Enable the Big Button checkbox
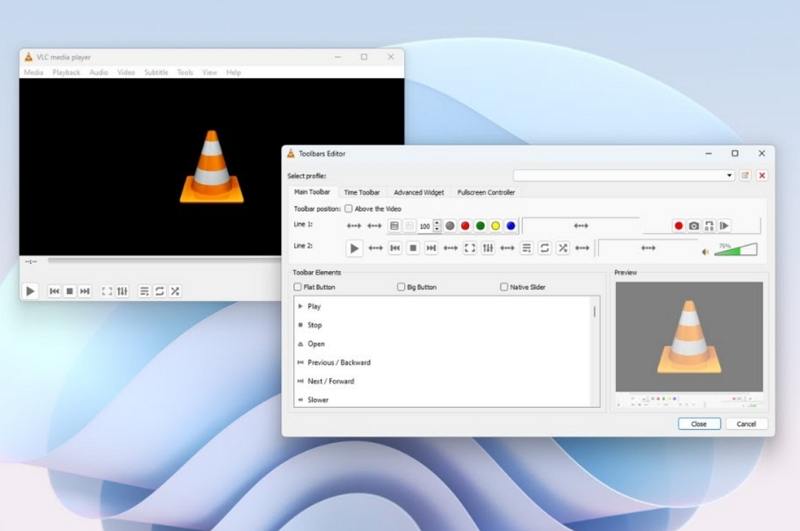Screen dimensions: 800x531 point(401,287)
